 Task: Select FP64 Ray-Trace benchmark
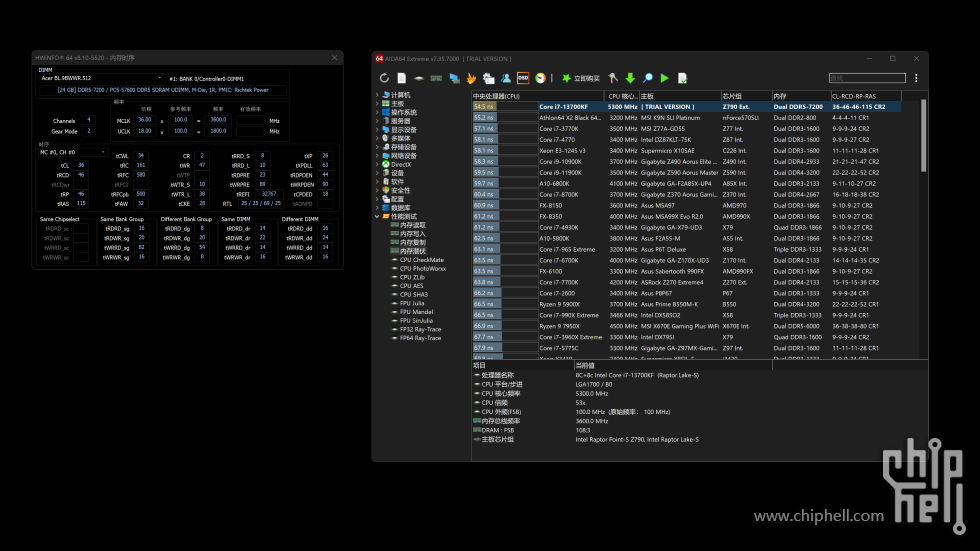tap(420, 338)
